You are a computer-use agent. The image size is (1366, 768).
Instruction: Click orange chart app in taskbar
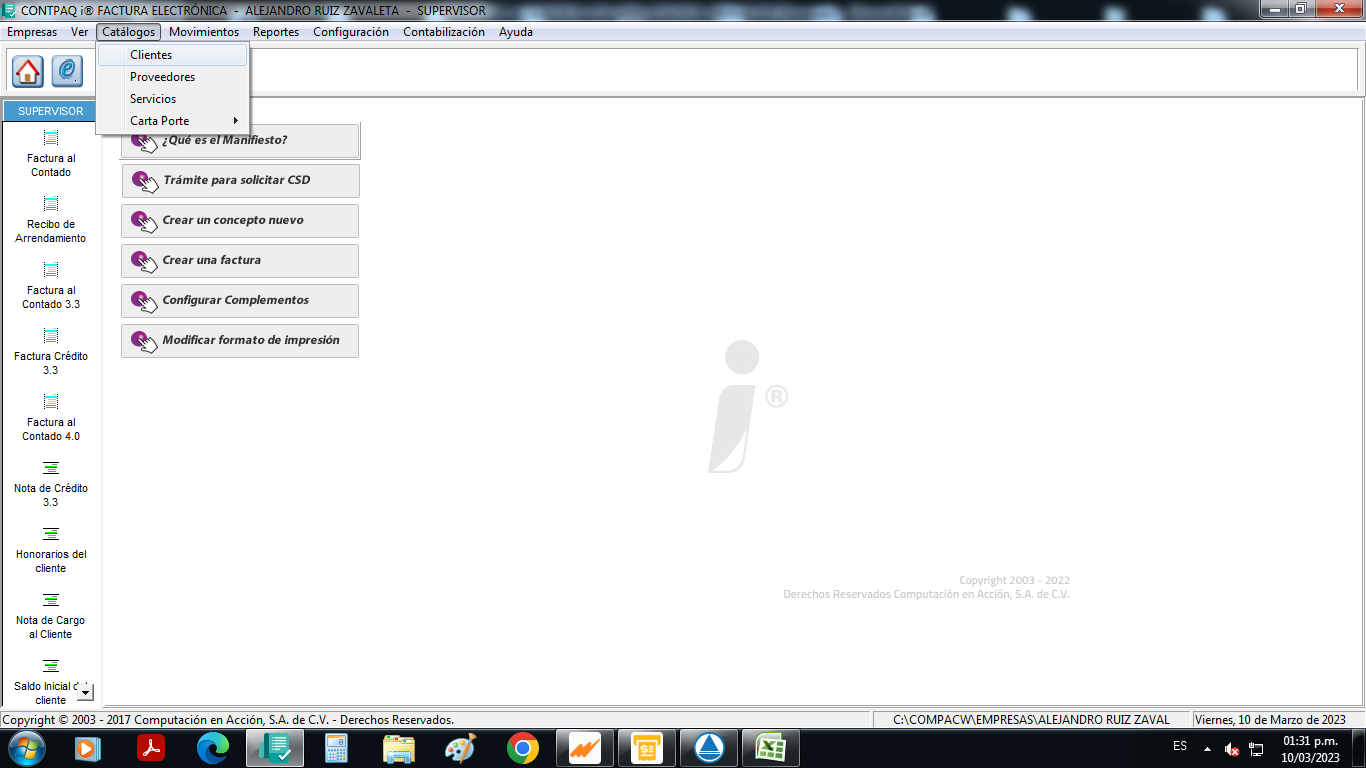coord(584,748)
